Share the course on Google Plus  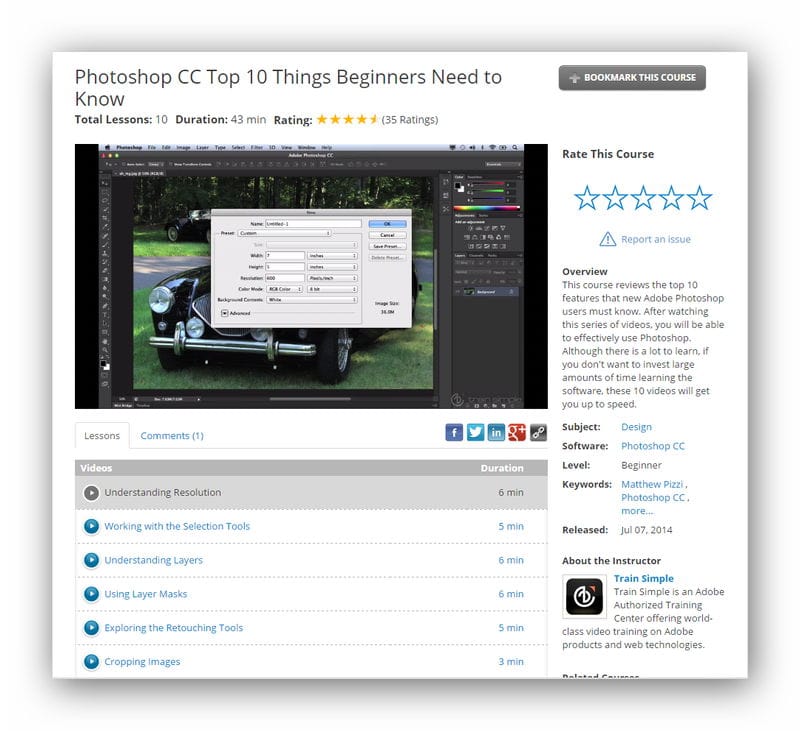517,432
